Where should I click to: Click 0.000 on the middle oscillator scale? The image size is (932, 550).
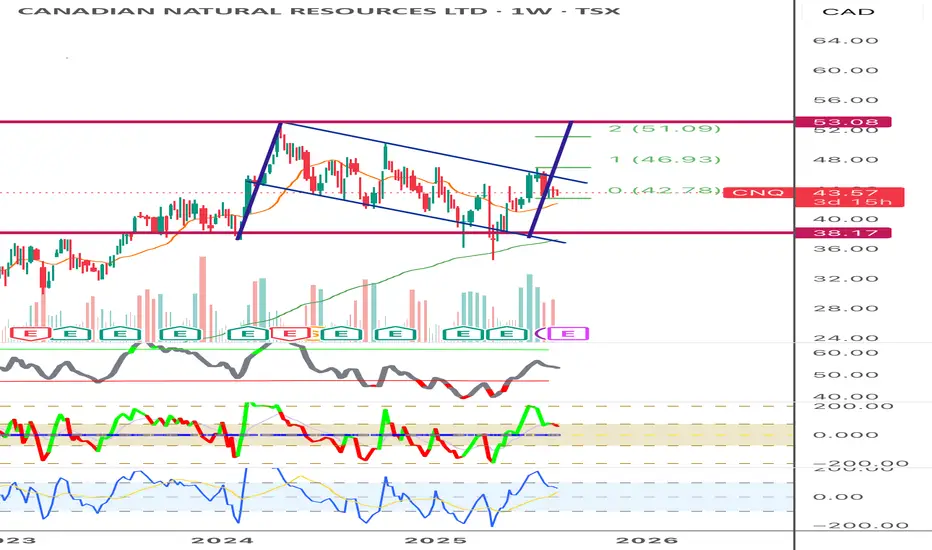(845, 435)
